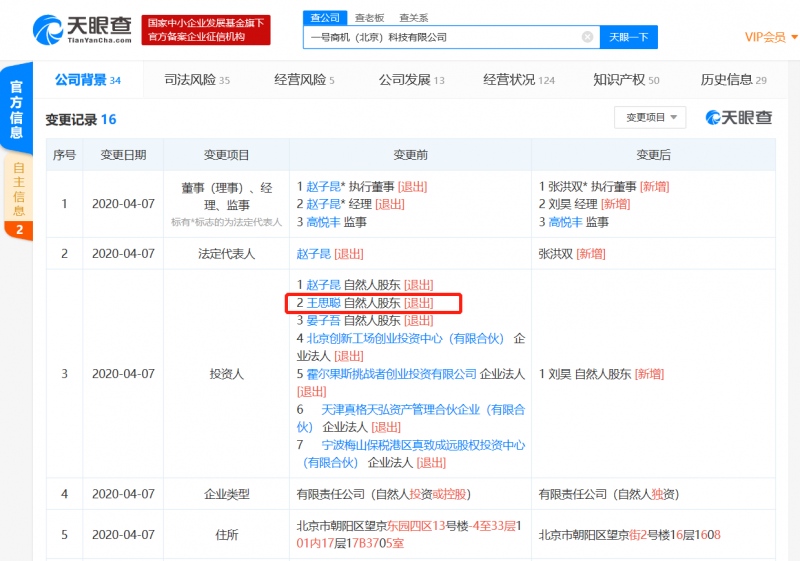Switch to the 查老板 search tab

coord(369,17)
